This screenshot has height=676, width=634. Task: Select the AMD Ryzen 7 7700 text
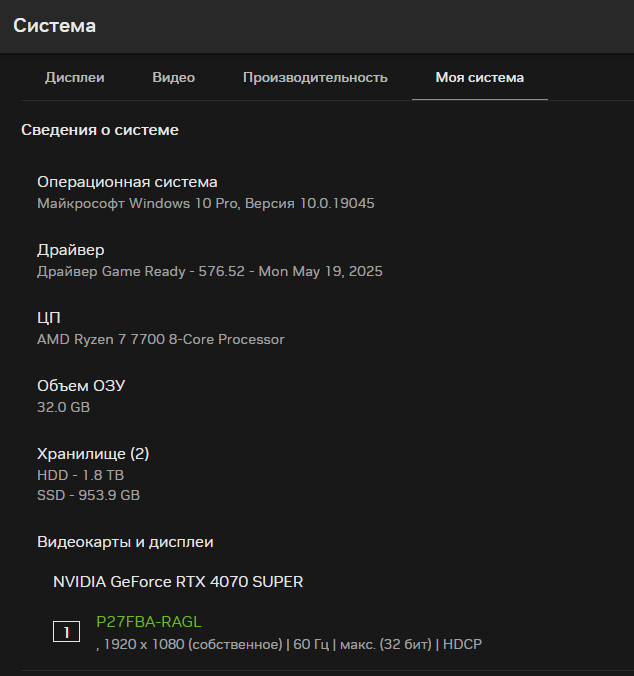pyautogui.click(x=161, y=339)
